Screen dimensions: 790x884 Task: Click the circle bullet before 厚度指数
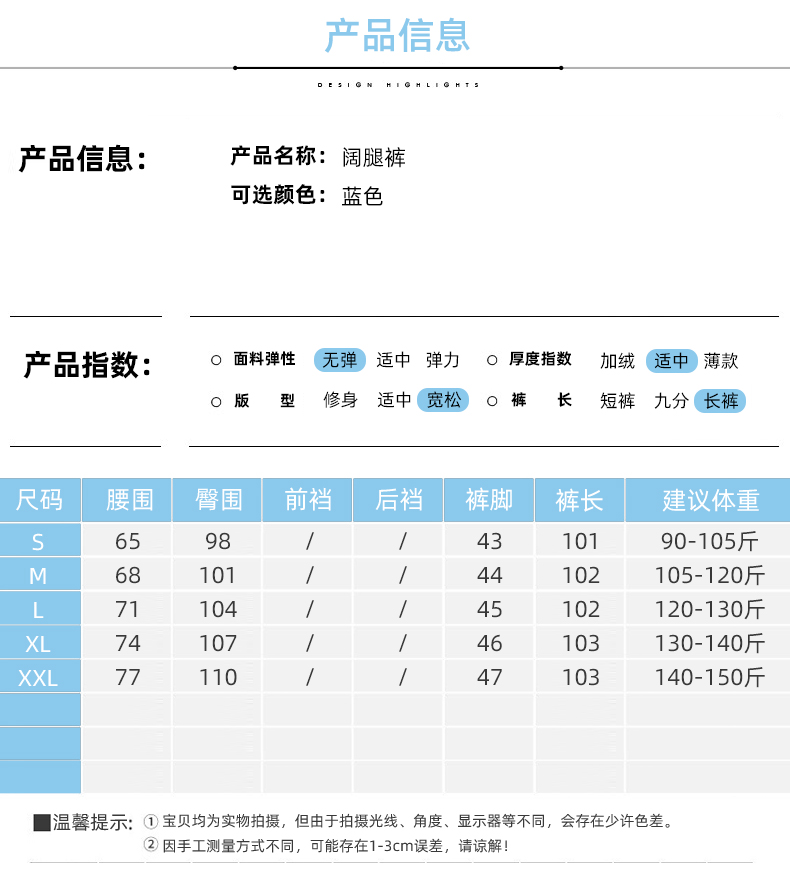pos(492,360)
